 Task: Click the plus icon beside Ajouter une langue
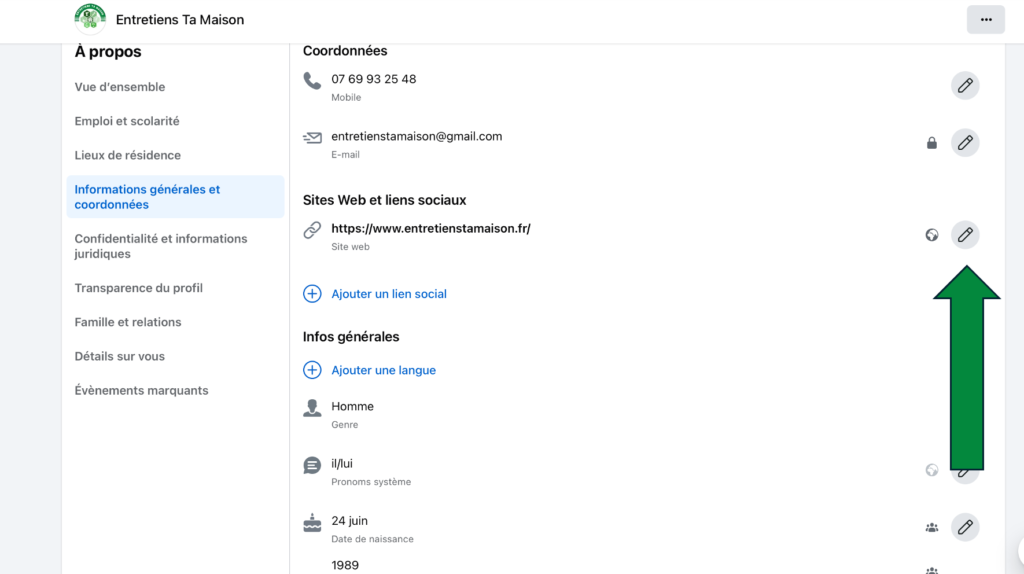pyautogui.click(x=312, y=370)
